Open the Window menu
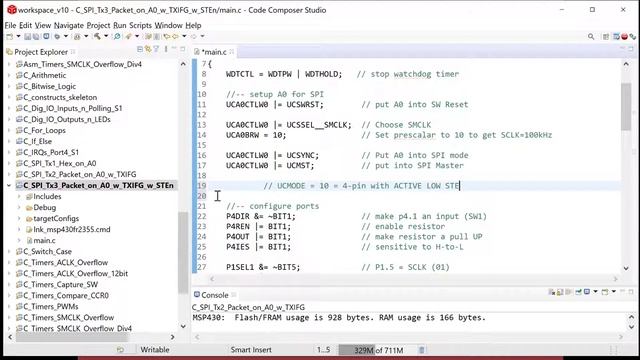This screenshot has width=640, height=360. 168,25
